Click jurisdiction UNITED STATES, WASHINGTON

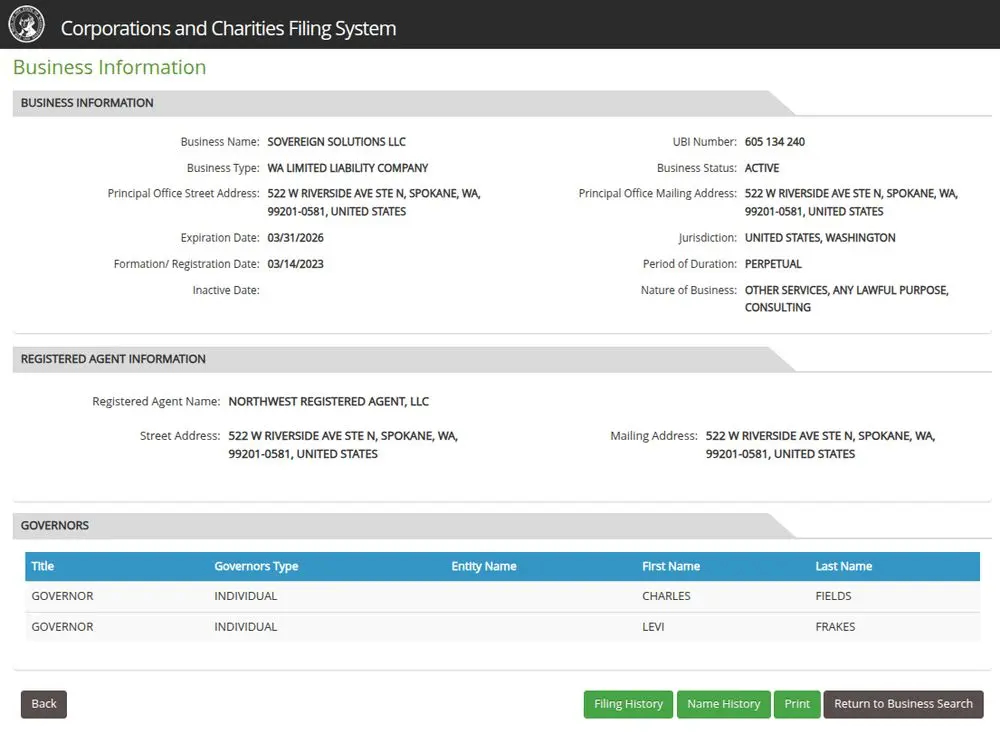(820, 238)
